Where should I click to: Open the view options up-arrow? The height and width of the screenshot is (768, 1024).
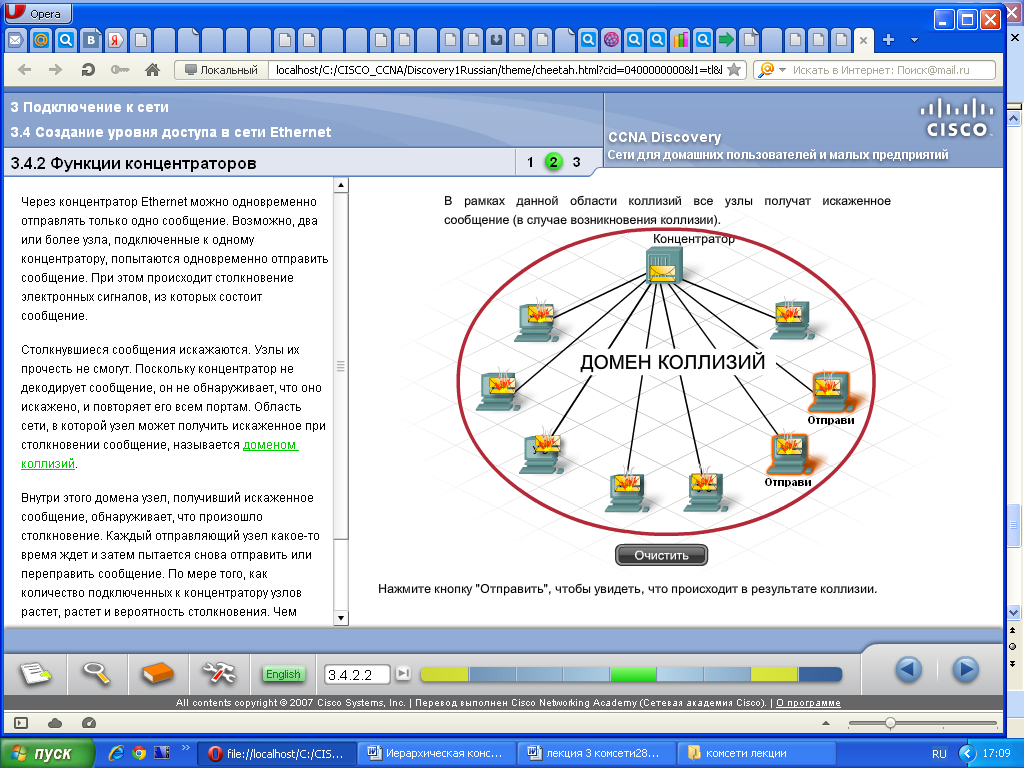tap(826, 723)
